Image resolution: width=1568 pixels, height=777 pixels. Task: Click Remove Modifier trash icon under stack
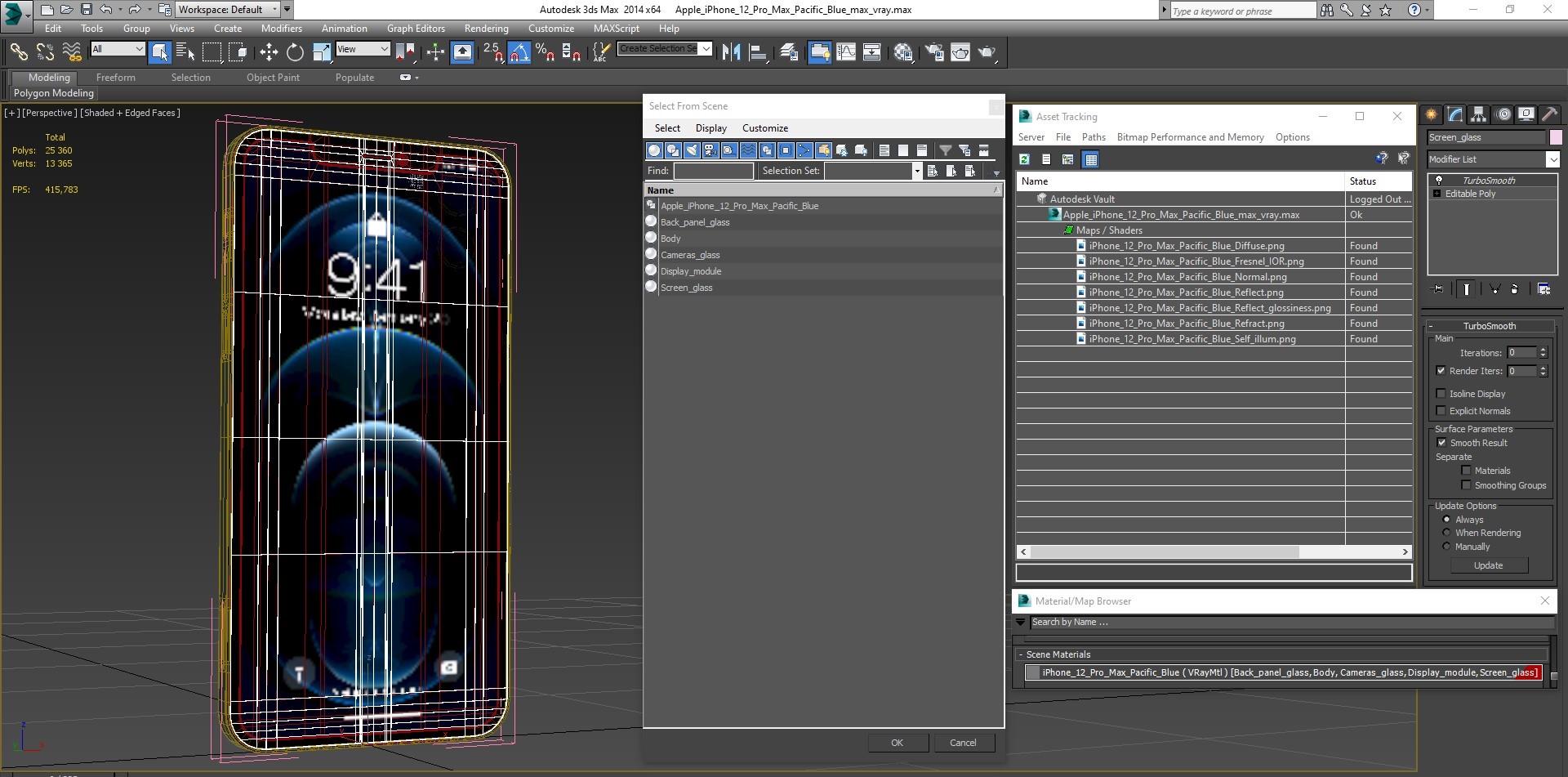click(1514, 288)
